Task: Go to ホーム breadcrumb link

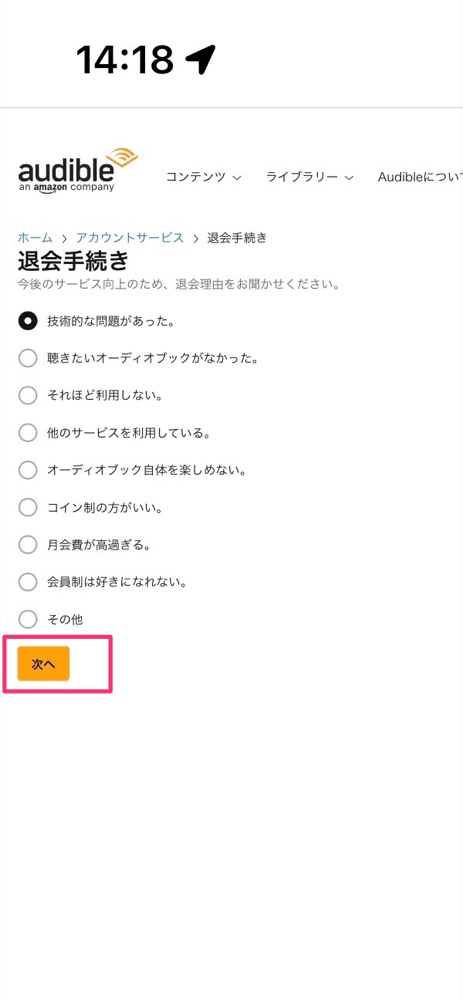Action: click(x=35, y=238)
